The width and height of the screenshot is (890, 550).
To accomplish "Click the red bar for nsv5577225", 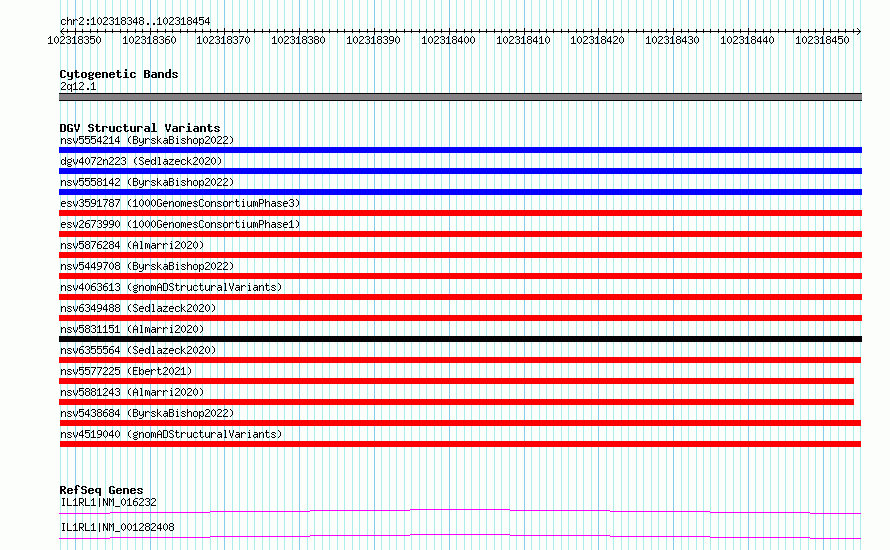I will click(x=456, y=381).
